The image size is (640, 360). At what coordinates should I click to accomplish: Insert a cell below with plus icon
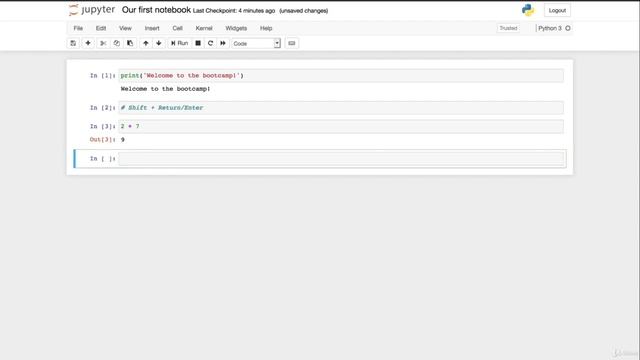point(88,43)
